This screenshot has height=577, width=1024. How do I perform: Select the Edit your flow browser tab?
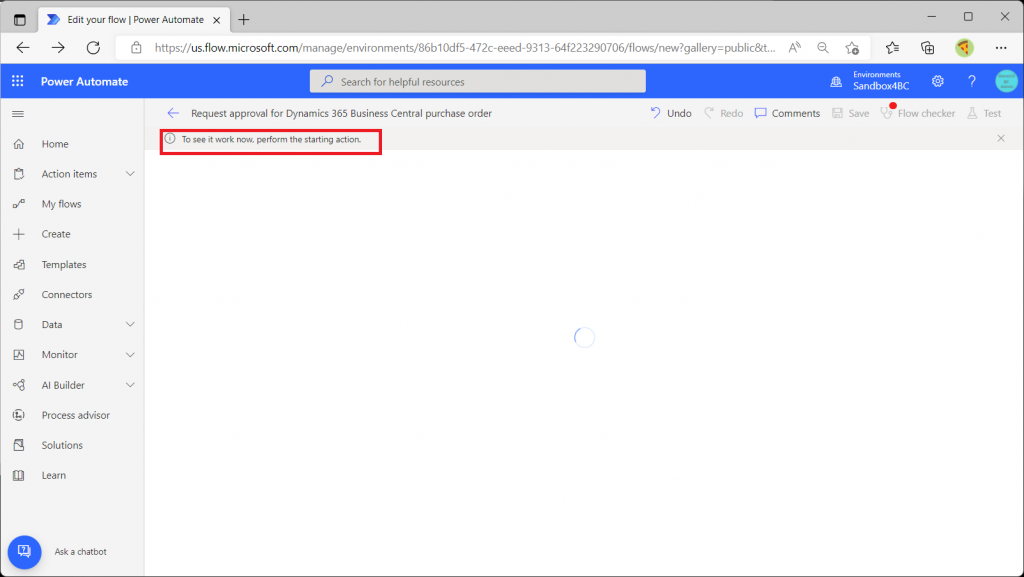click(x=134, y=20)
